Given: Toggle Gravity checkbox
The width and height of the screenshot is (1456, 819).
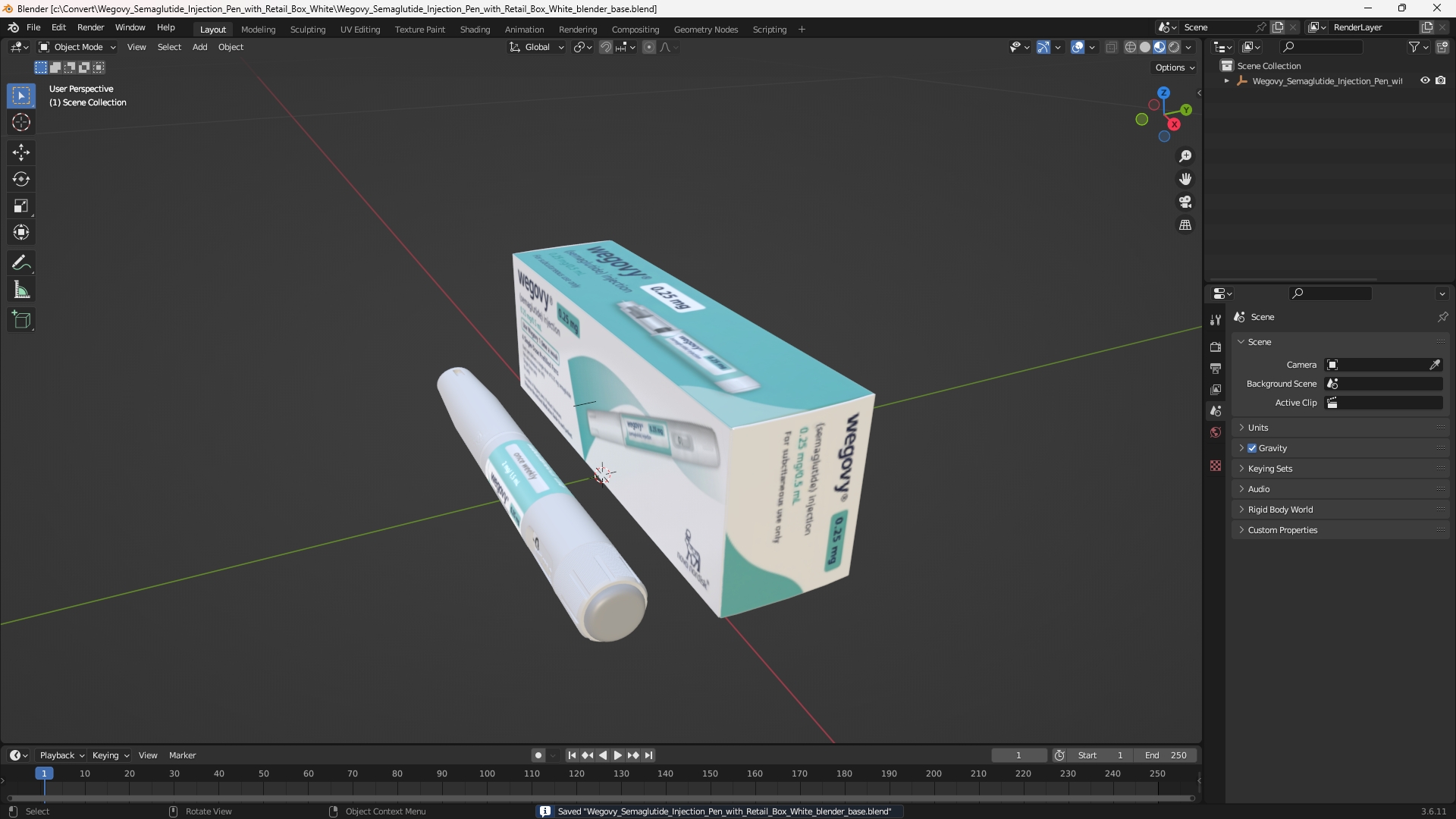Looking at the screenshot, I should (x=1252, y=448).
